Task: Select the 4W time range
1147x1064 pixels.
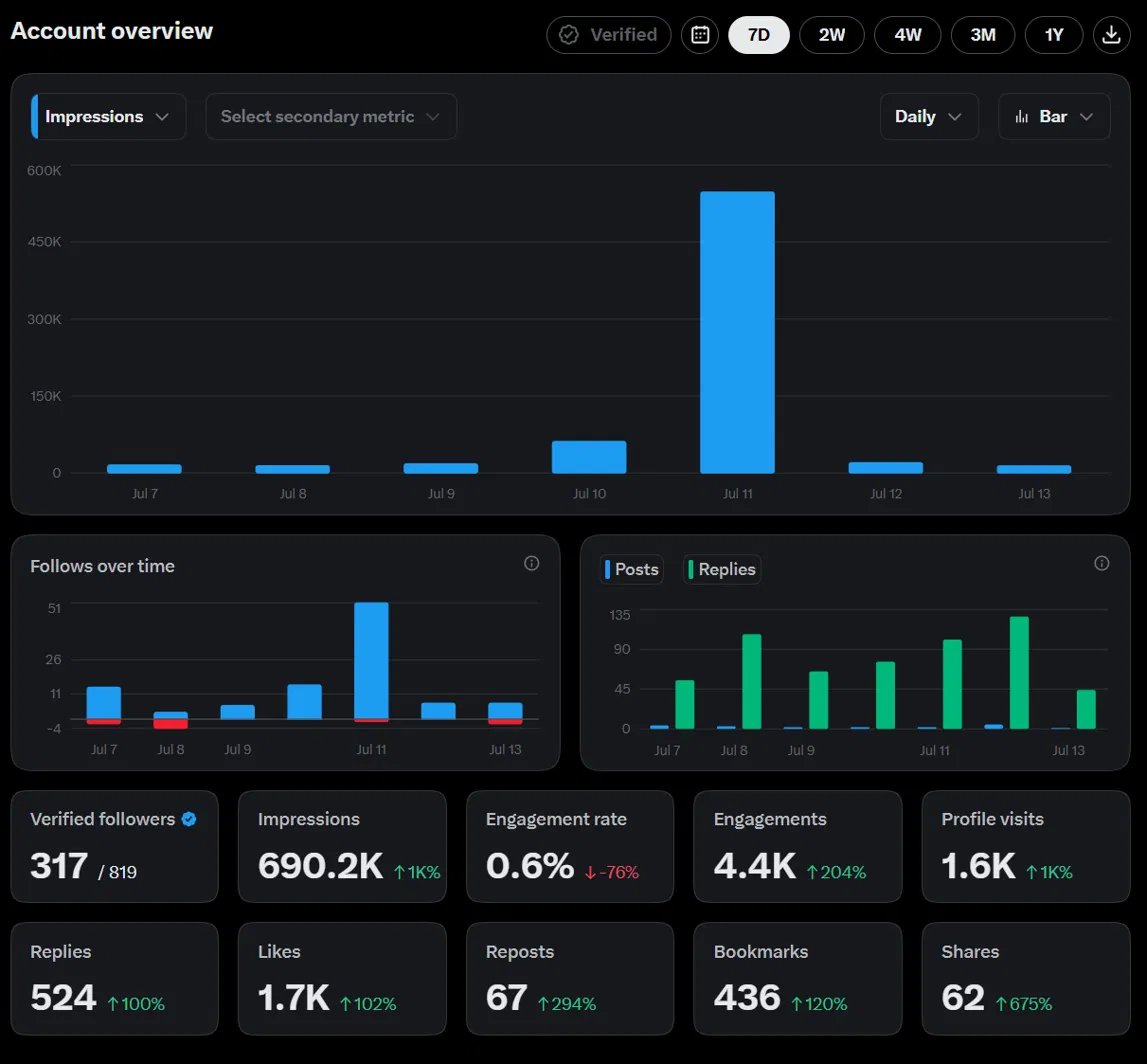Action: click(x=908, y=34)
